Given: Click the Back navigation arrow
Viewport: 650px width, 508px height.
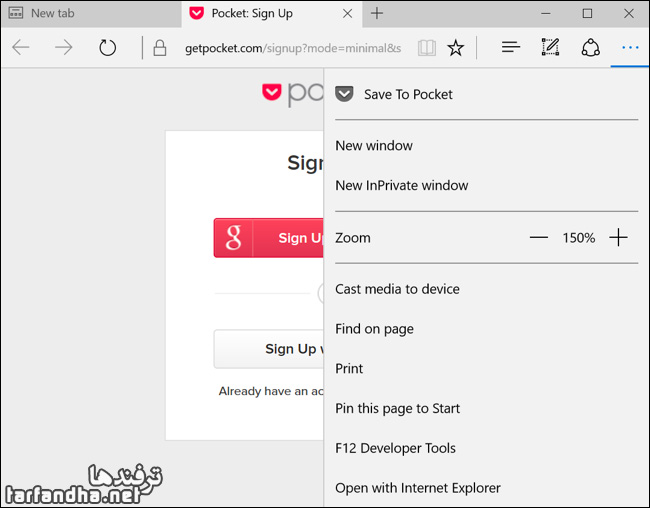Looking at the screenshot, I should click(x=21, y=48).
